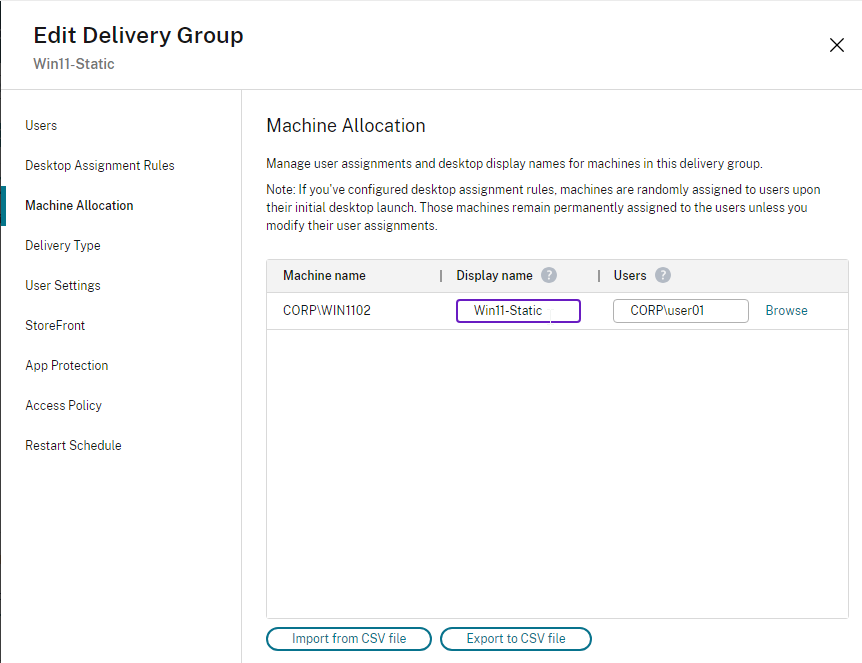The height and width of the screenshot is (663, 862).
Task: Navigate to StoreFront settings
Action: point(55,326)
